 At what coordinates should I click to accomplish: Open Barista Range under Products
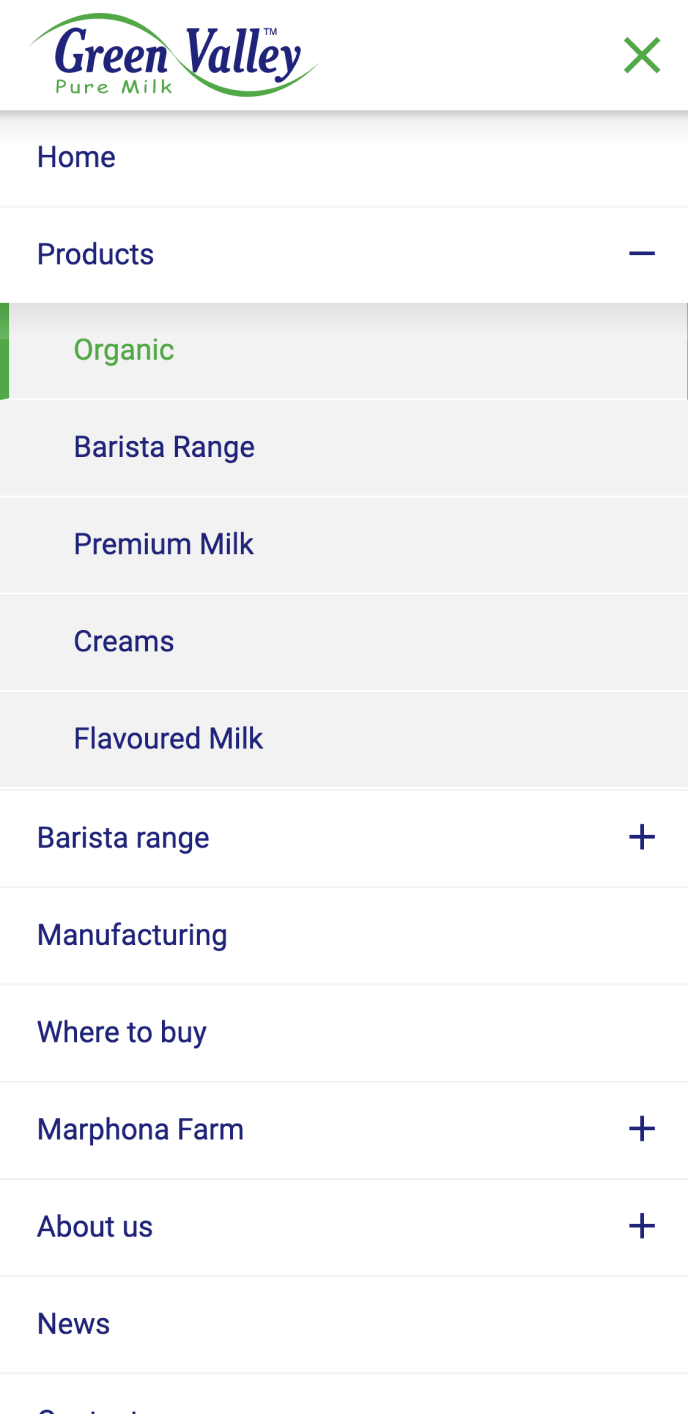164,447
